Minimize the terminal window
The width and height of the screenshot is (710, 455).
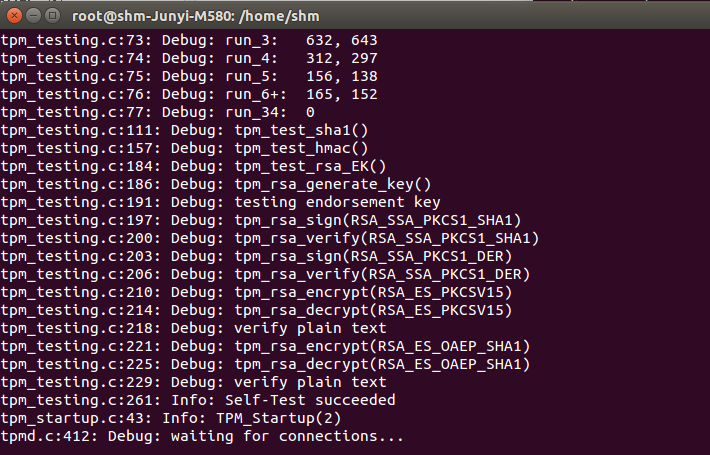pos(34,16)
